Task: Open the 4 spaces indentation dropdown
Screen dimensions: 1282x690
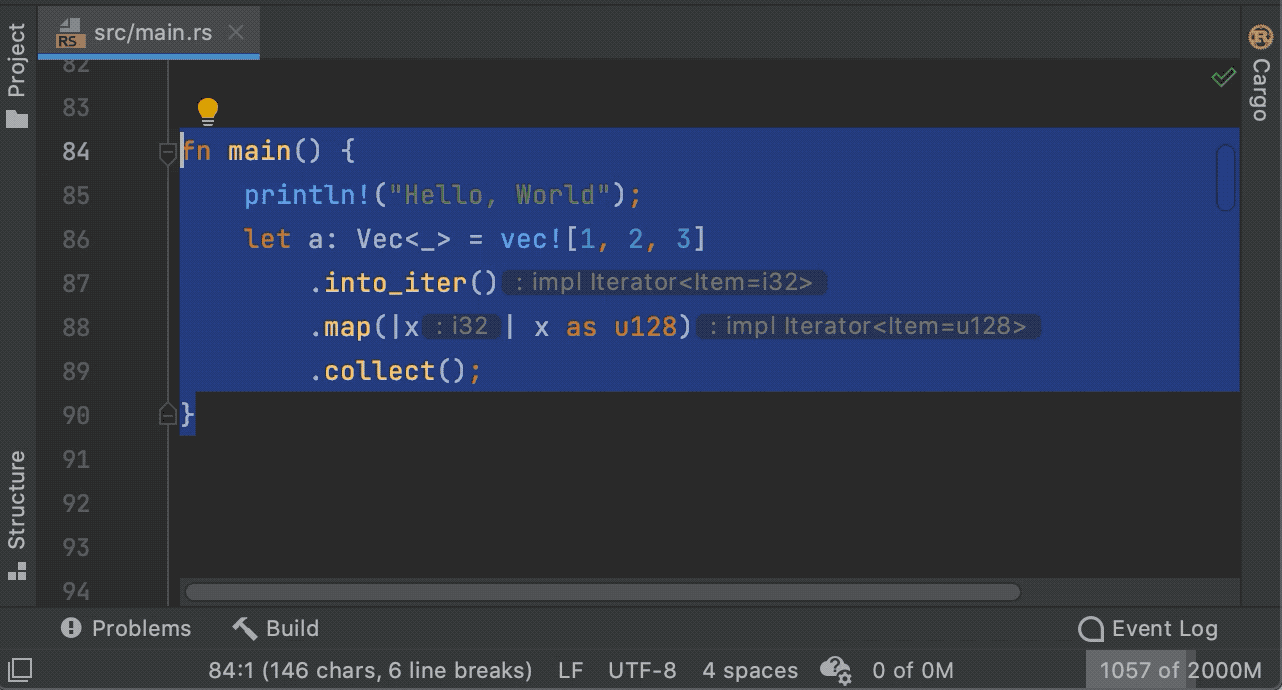Action: [x=749, y=670]
